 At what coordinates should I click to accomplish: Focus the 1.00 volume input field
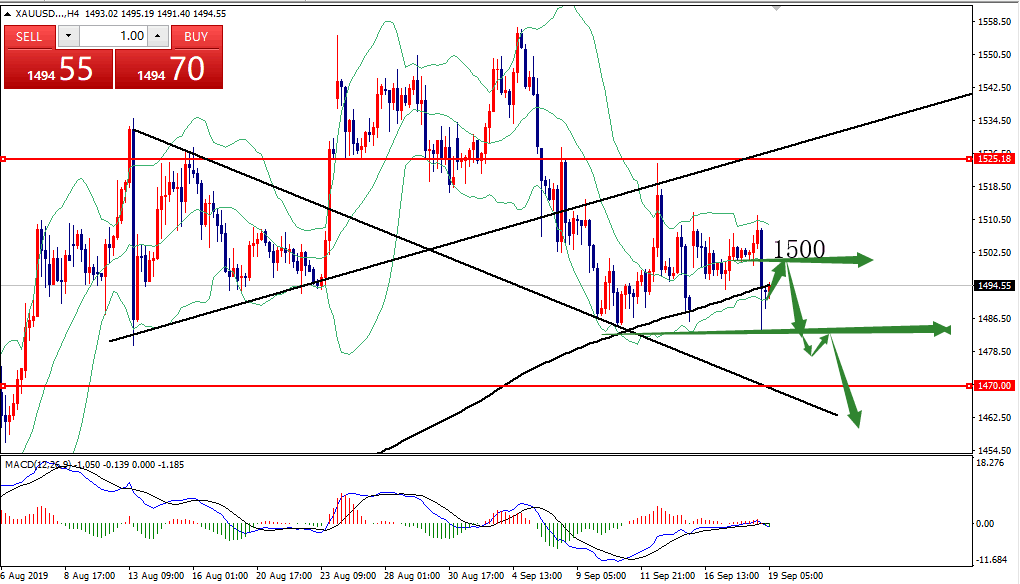113,36
